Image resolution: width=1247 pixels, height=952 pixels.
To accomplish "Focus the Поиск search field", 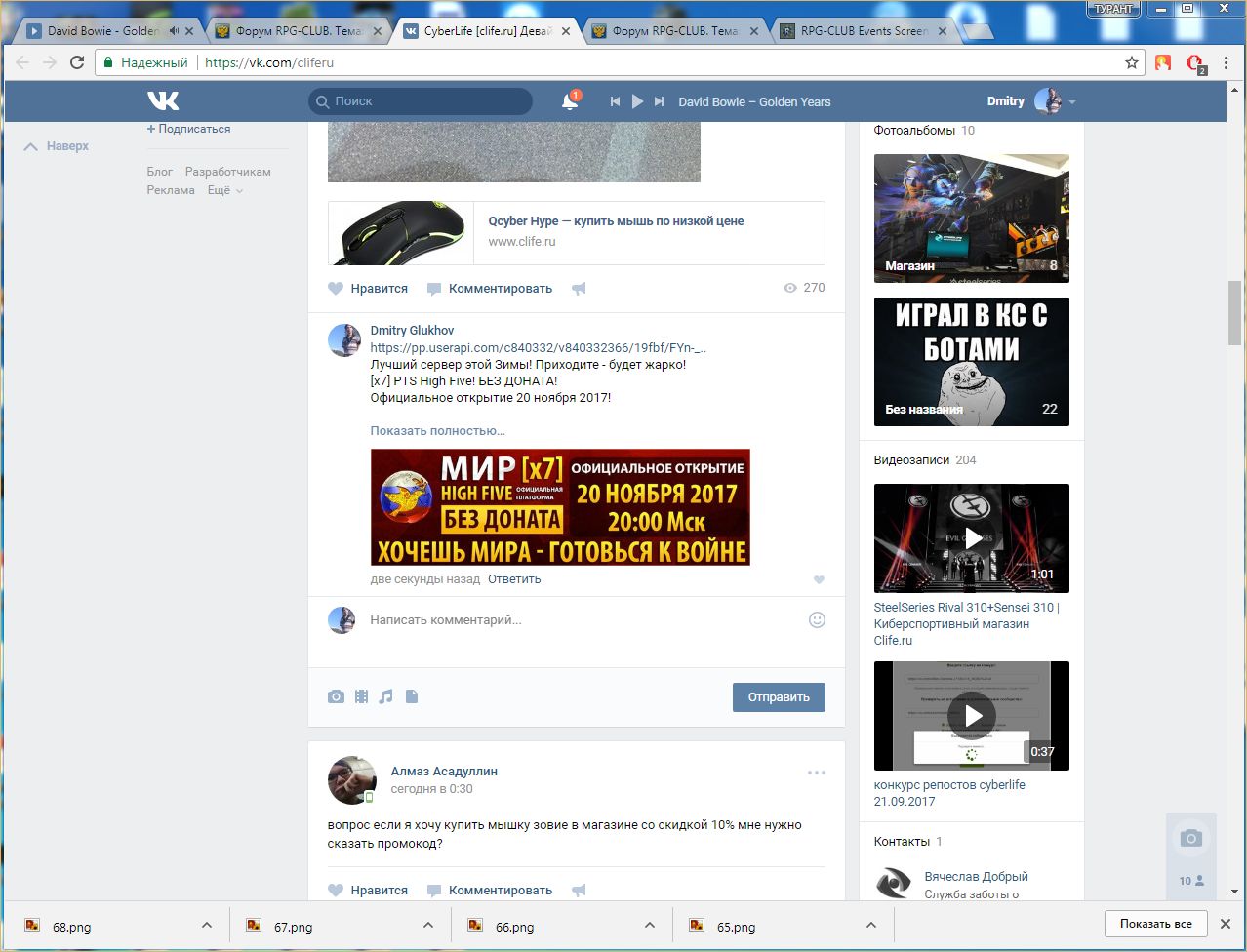I will pos(421,101).
